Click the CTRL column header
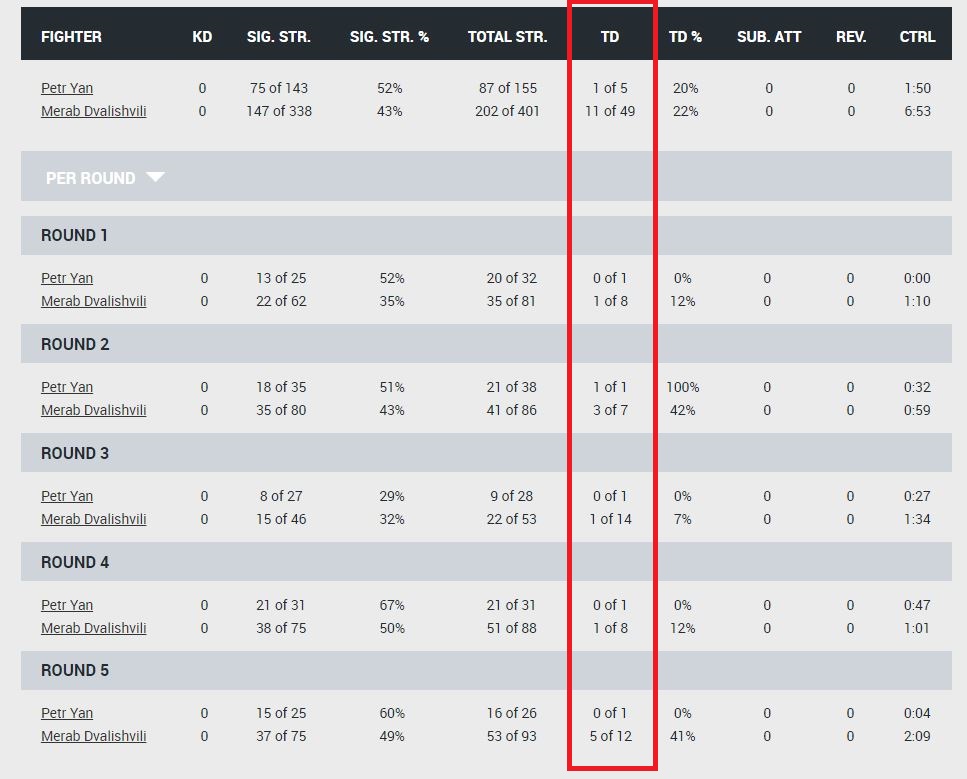Screen dimensions: 967x779 (x=917, y=37)
